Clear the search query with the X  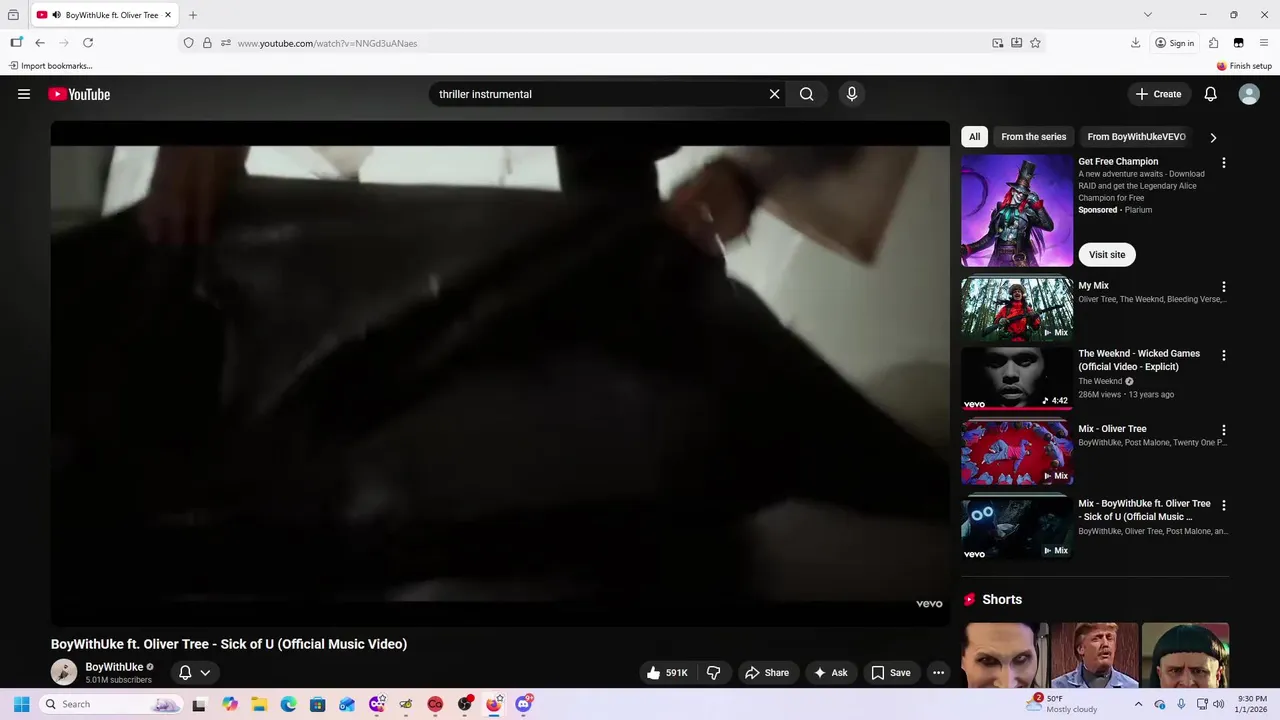[x=774, y=94]
